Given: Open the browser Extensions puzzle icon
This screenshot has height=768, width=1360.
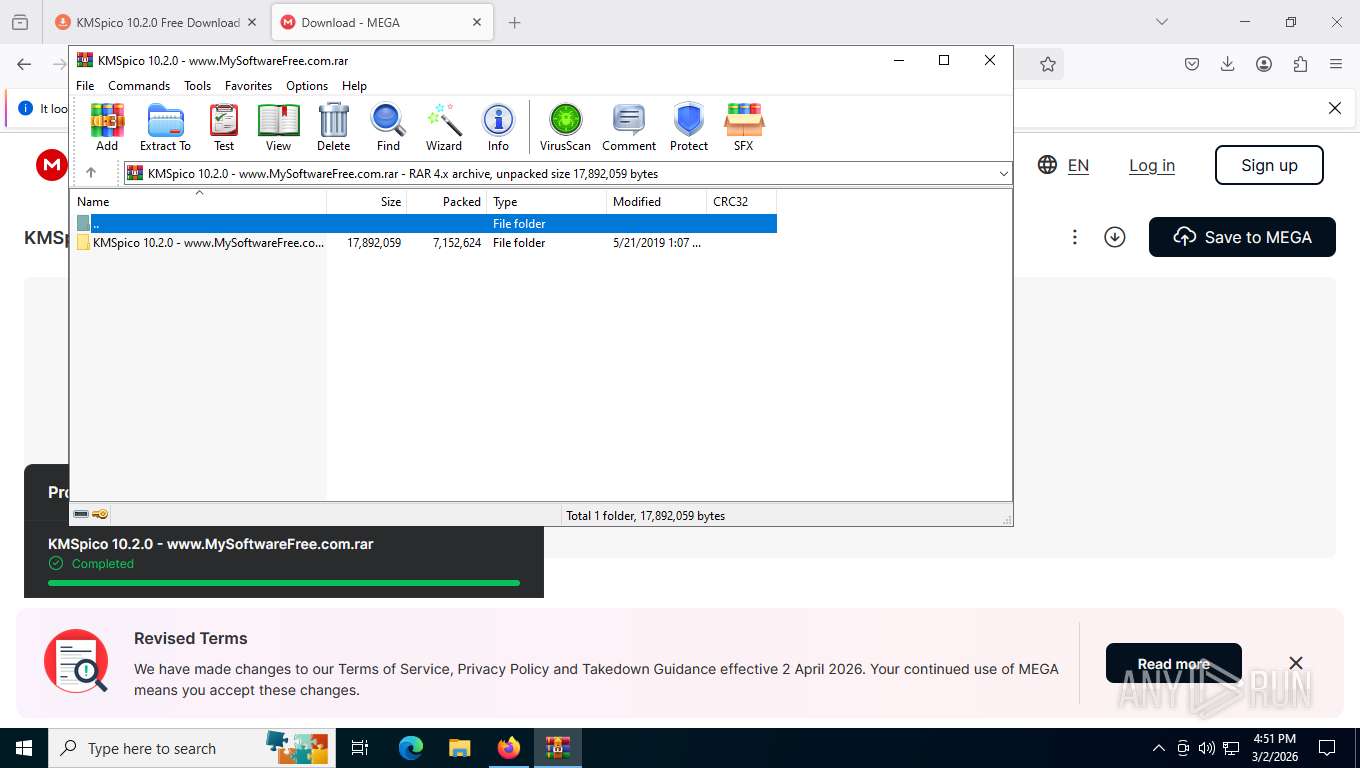Looking at the screenshot, I should pyautogui.click(x=1300, y=64).
